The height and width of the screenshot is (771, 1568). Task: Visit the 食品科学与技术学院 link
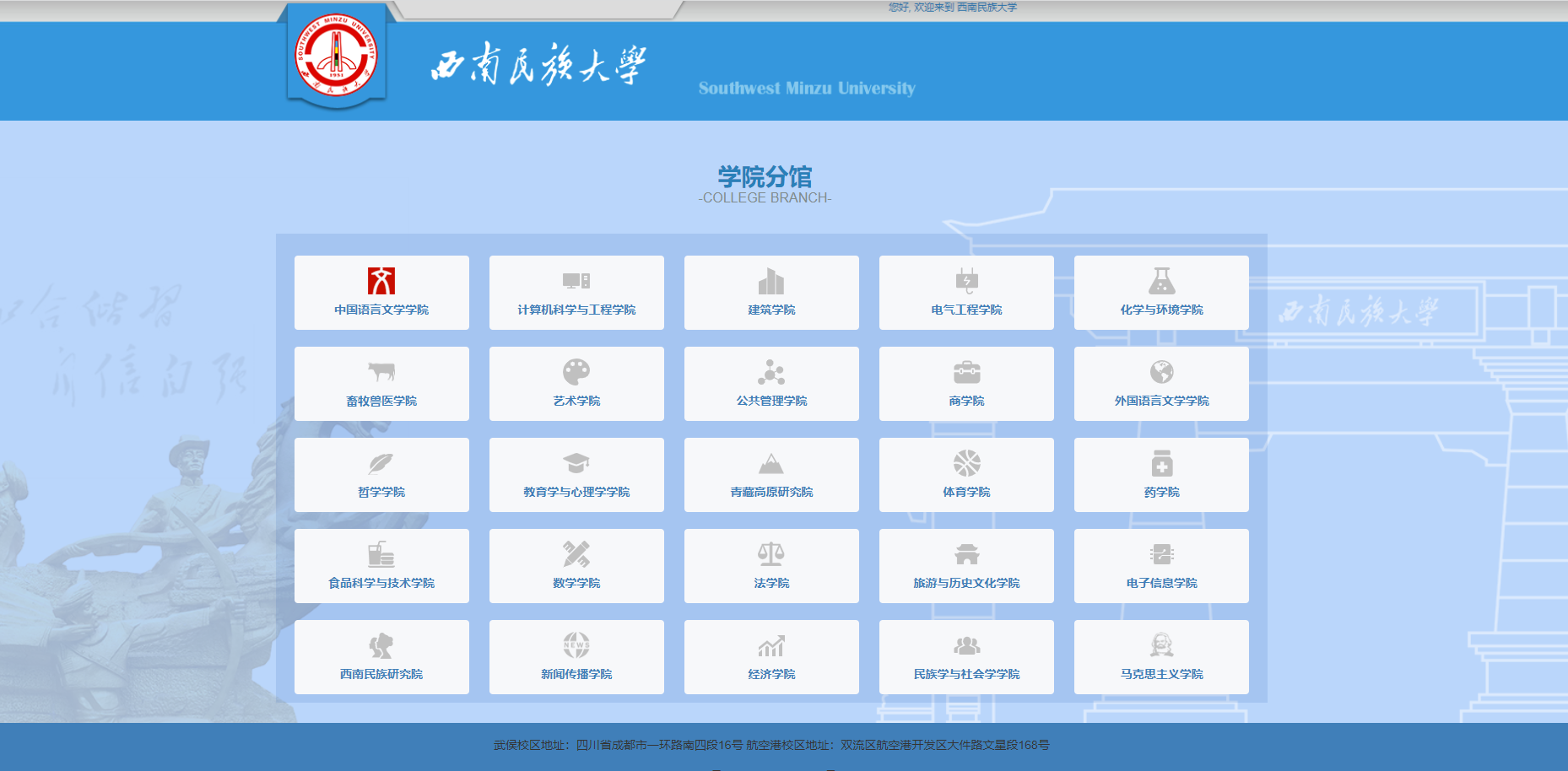point(381,583)
